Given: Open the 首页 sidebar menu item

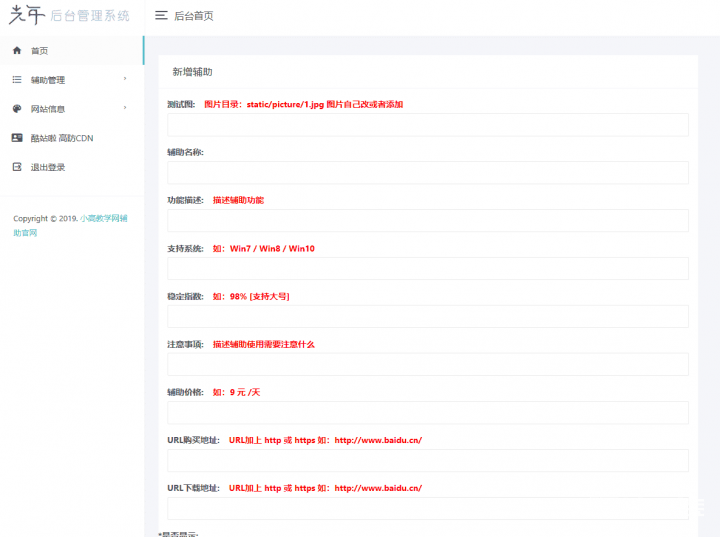Looking at the screenshot, I should (72, 51).
